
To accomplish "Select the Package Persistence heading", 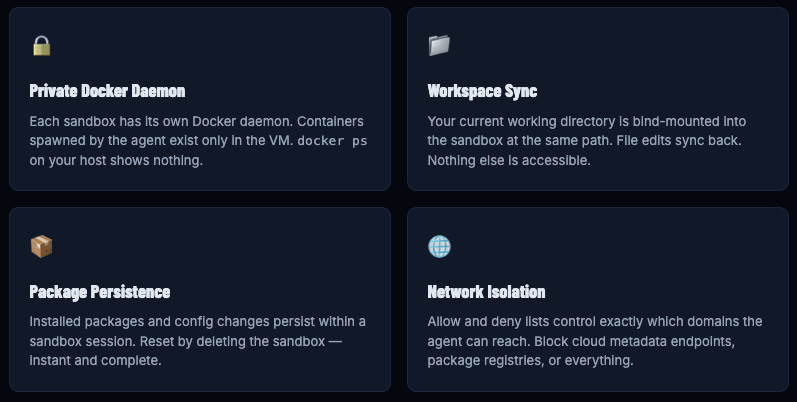I will [100, 292].
